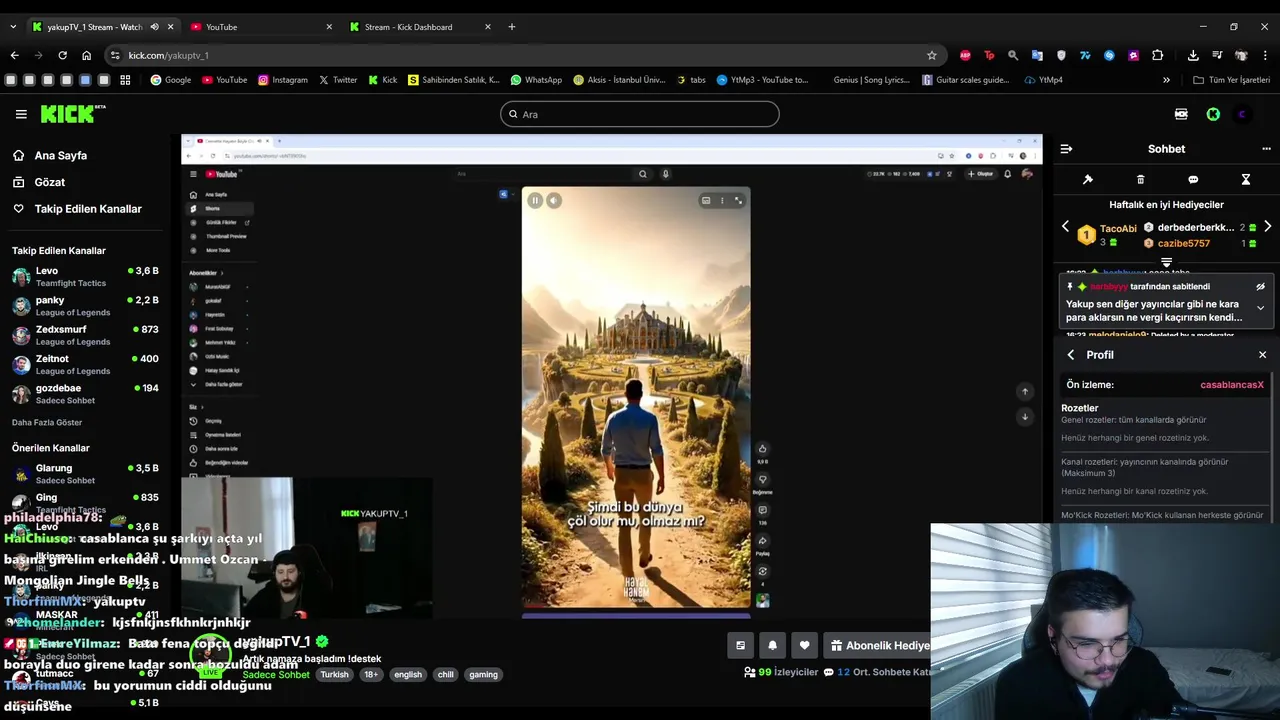Click the clip icon left of the bell
The height and width of the screenshot is (720, 1280).
pos(740,646)
